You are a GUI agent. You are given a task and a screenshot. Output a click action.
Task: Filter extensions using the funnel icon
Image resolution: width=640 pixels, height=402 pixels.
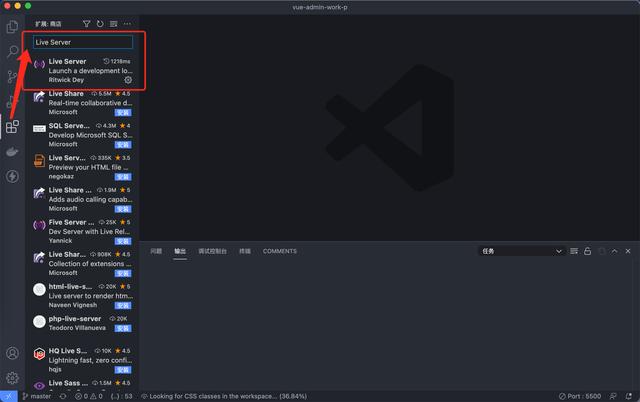coord(86,24)
